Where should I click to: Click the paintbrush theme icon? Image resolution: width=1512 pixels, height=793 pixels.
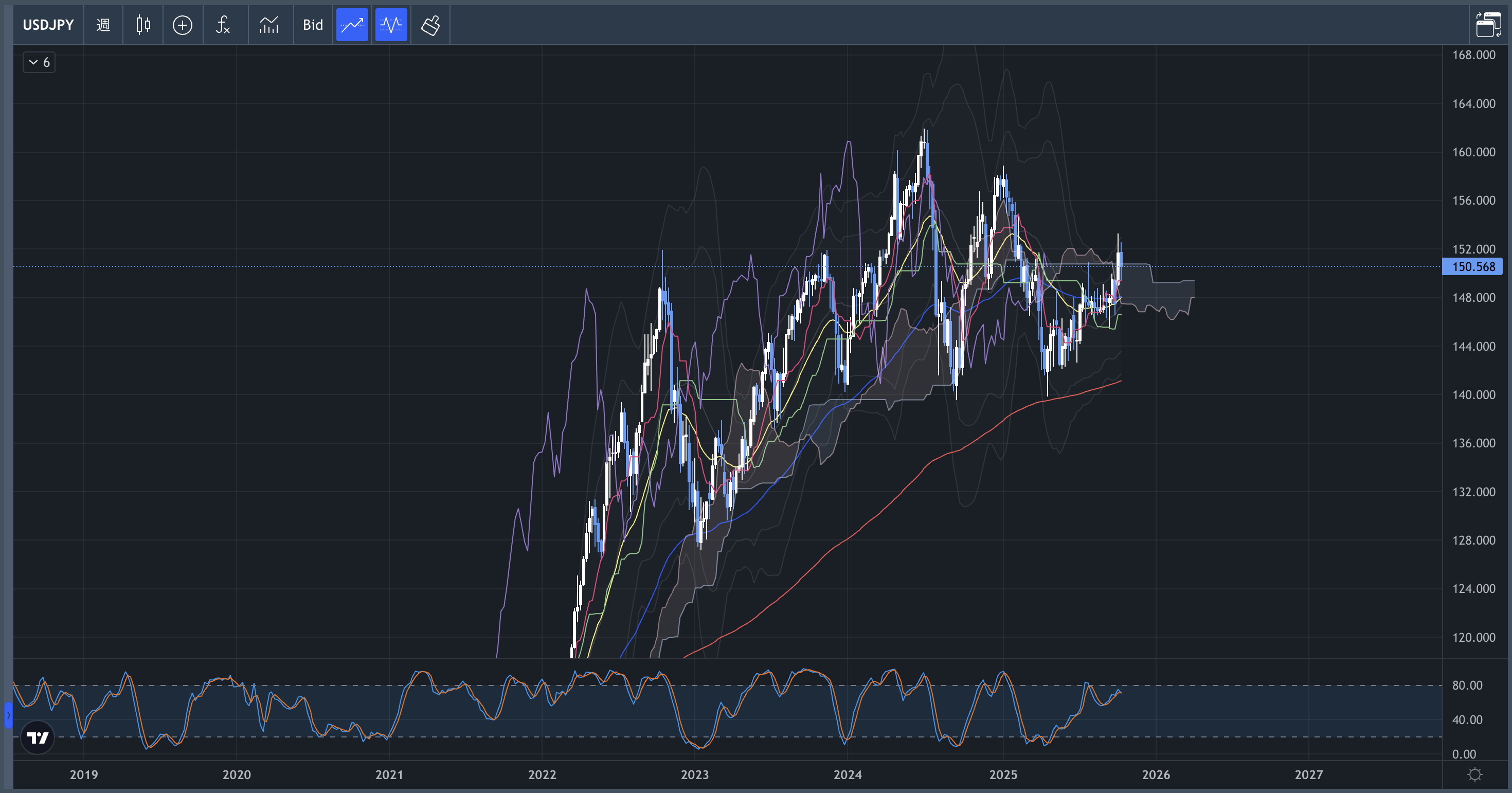[x=430, y=25]
